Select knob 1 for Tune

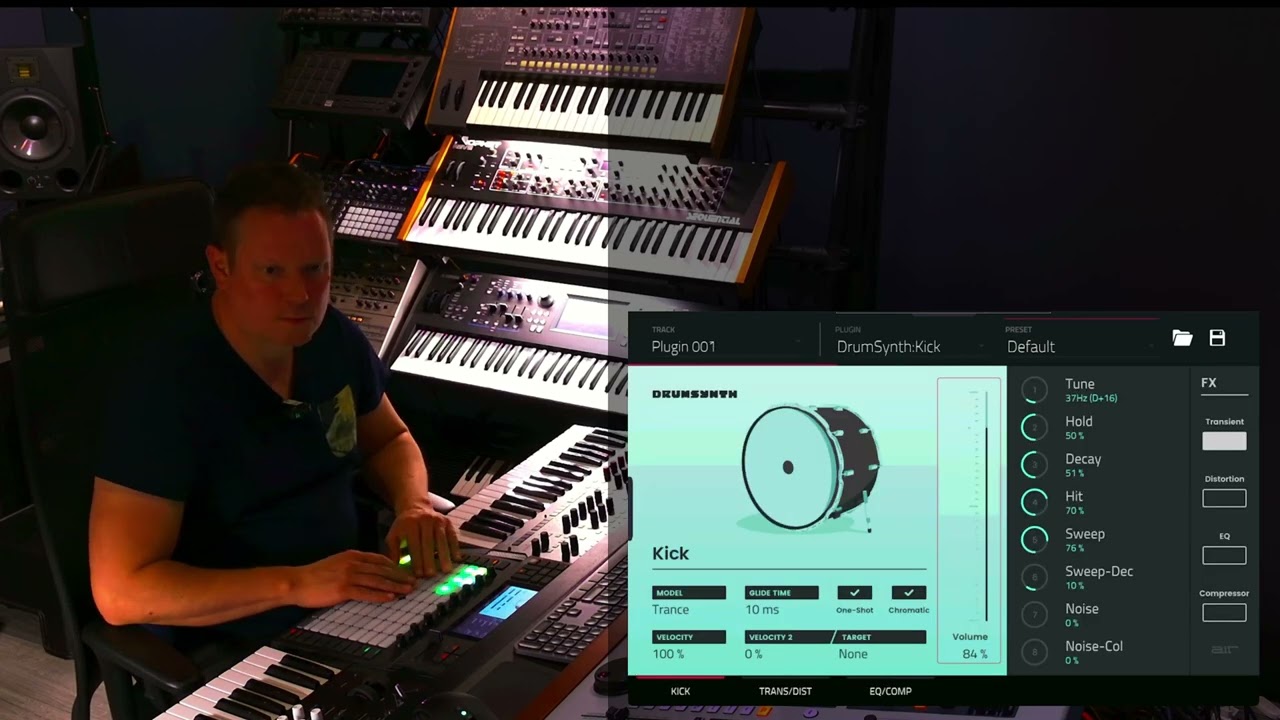coord(1034,390)
